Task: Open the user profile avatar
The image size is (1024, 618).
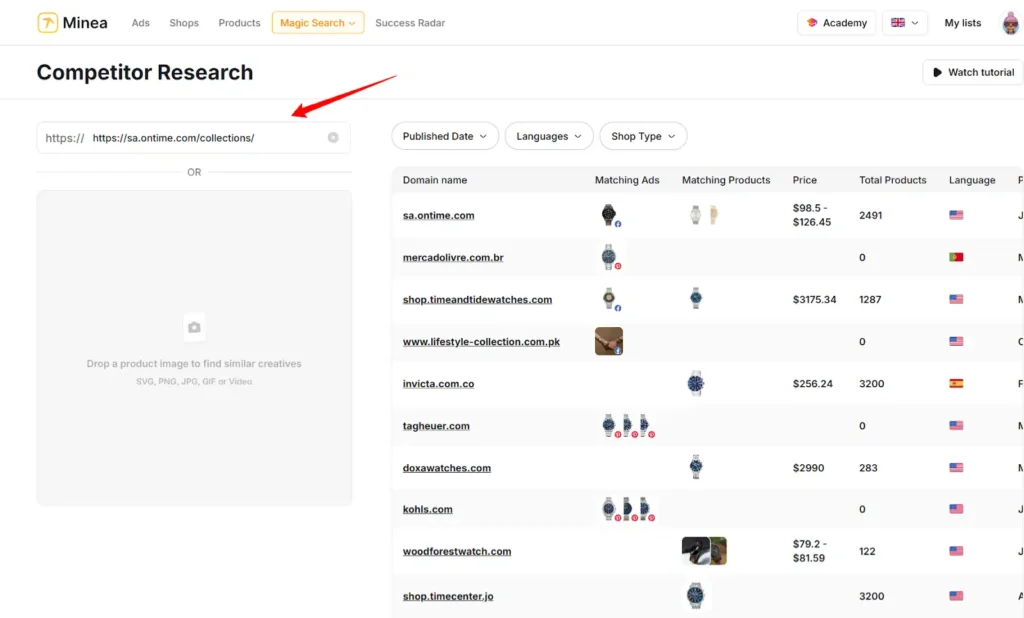Action: click(1011, 23)
